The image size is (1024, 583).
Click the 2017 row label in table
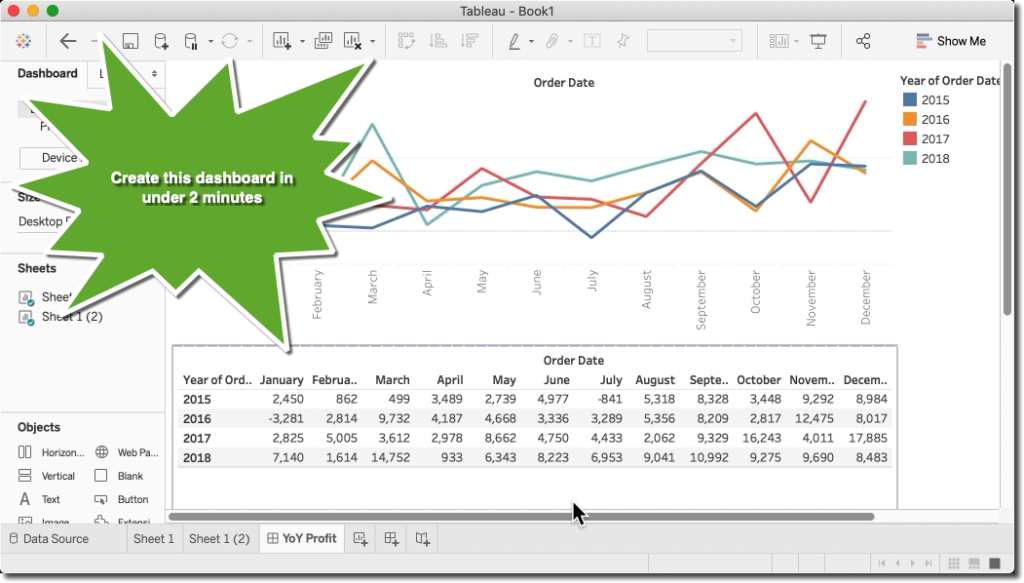tap(197, 438)
